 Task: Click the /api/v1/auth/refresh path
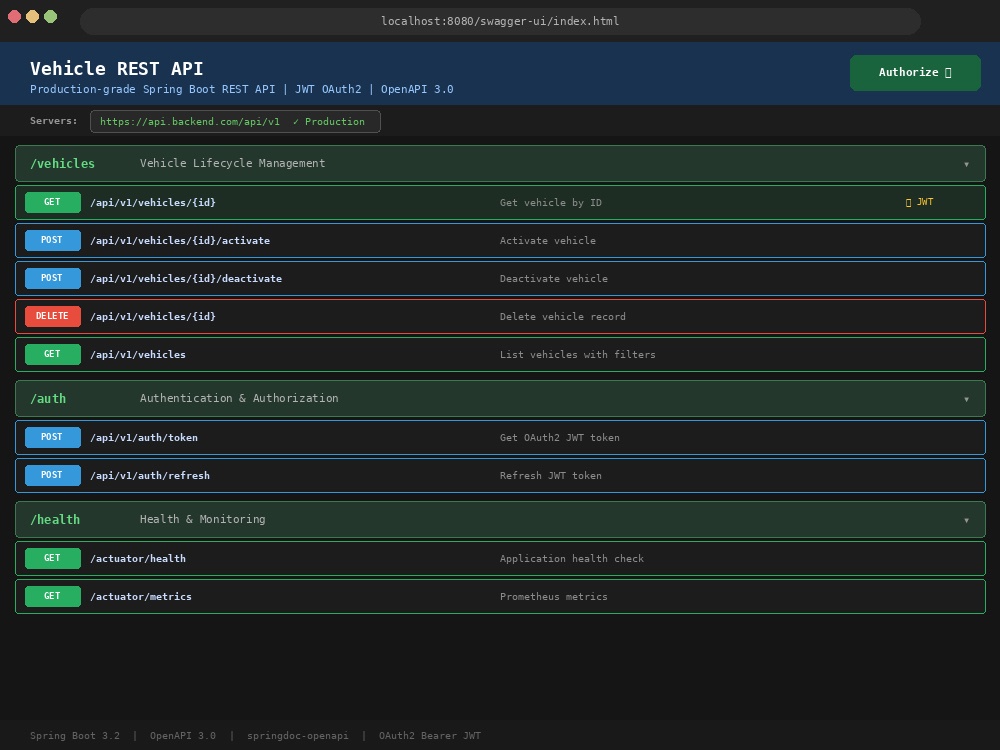pos(150,476)
